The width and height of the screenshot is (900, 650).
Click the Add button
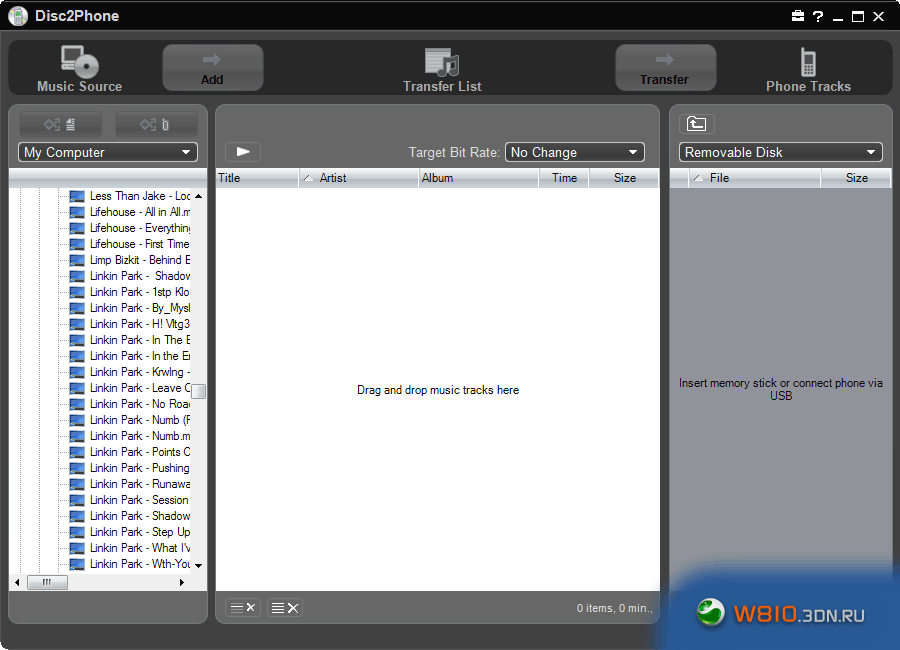pos(212,68)
